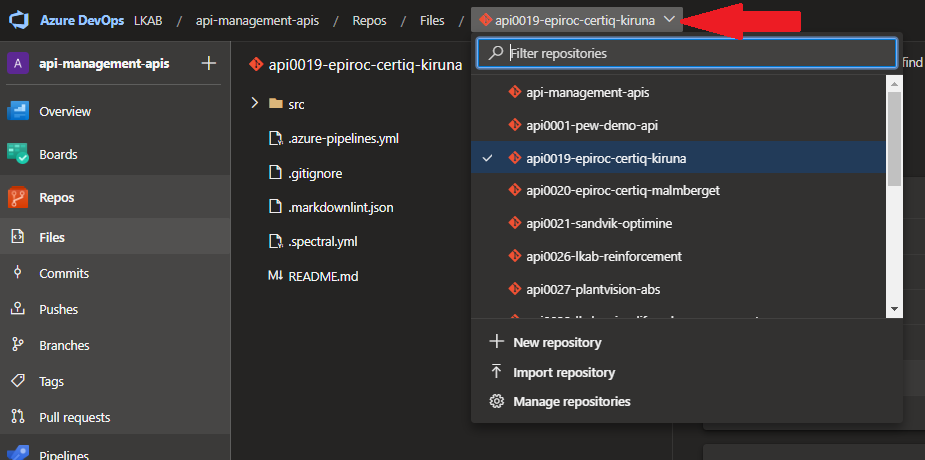
Task: Open api-management-apis project breadcrumb
Action: pos(257,21)
